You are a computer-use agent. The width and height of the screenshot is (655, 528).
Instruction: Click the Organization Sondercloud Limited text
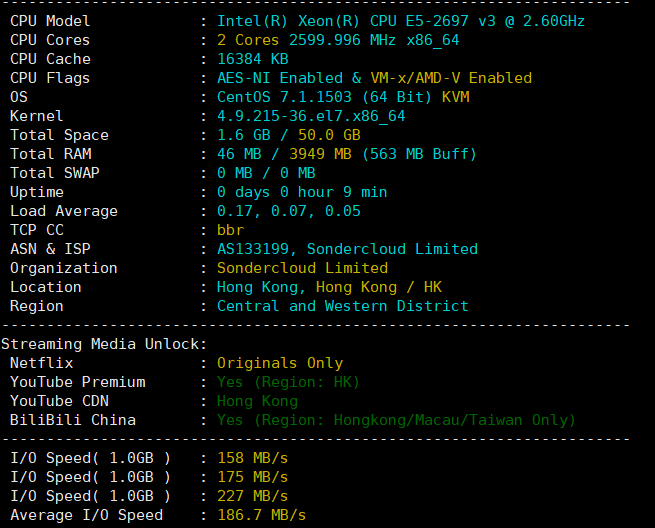[302, 268]
